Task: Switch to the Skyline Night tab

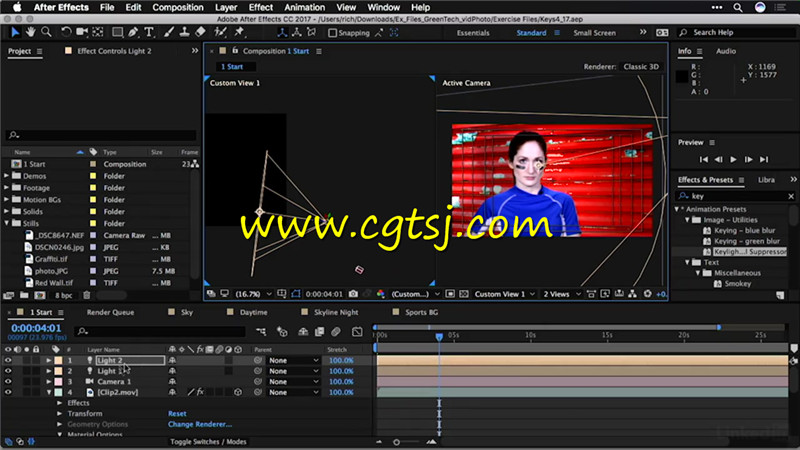Action: coord(336,312)
